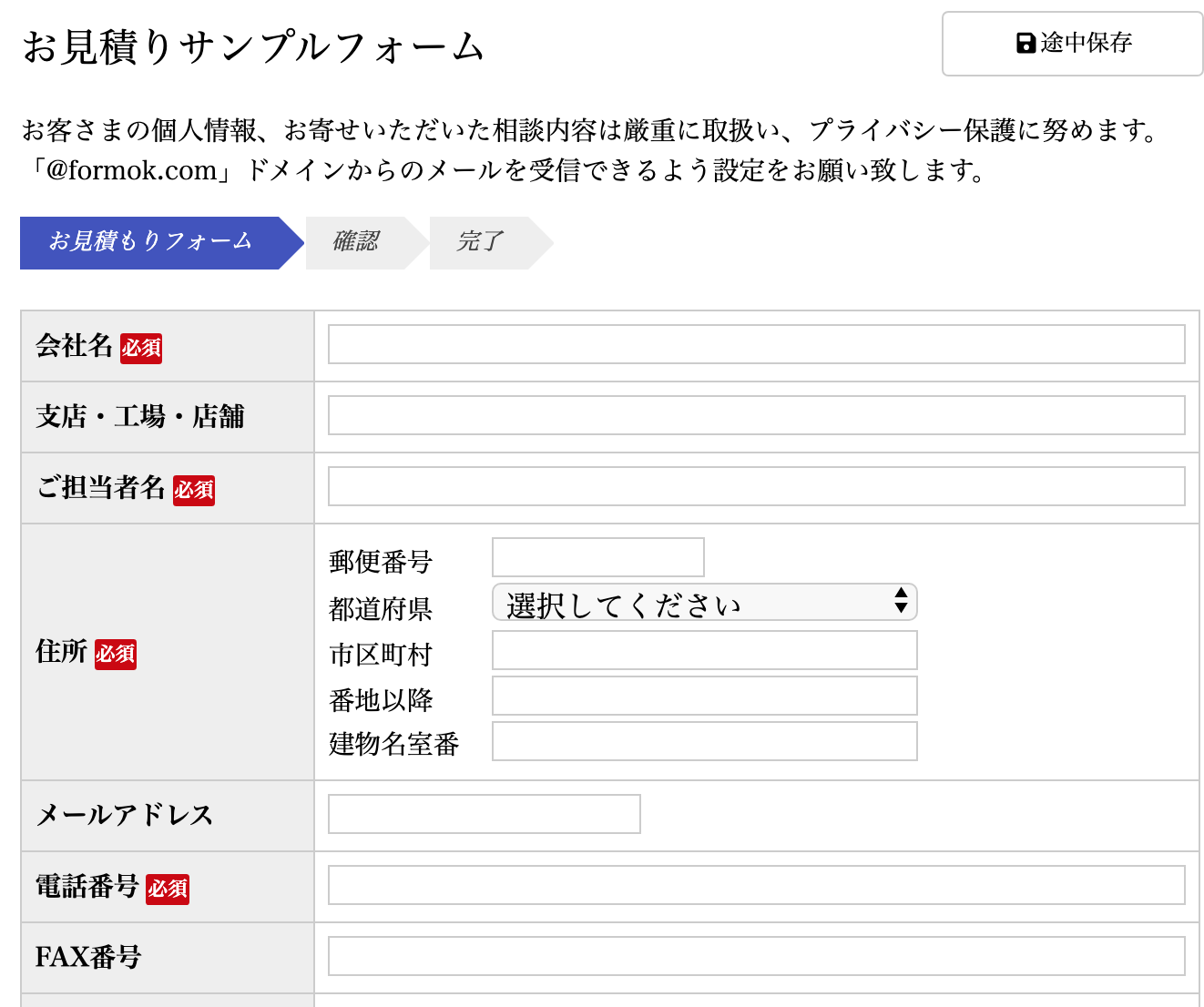Select the お見積もりフォーム step tab
The image size is (1204, 1007).
coord(150,242)
